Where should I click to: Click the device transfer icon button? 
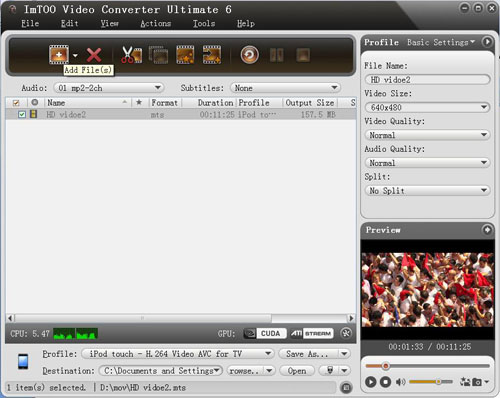click(329, 370)
